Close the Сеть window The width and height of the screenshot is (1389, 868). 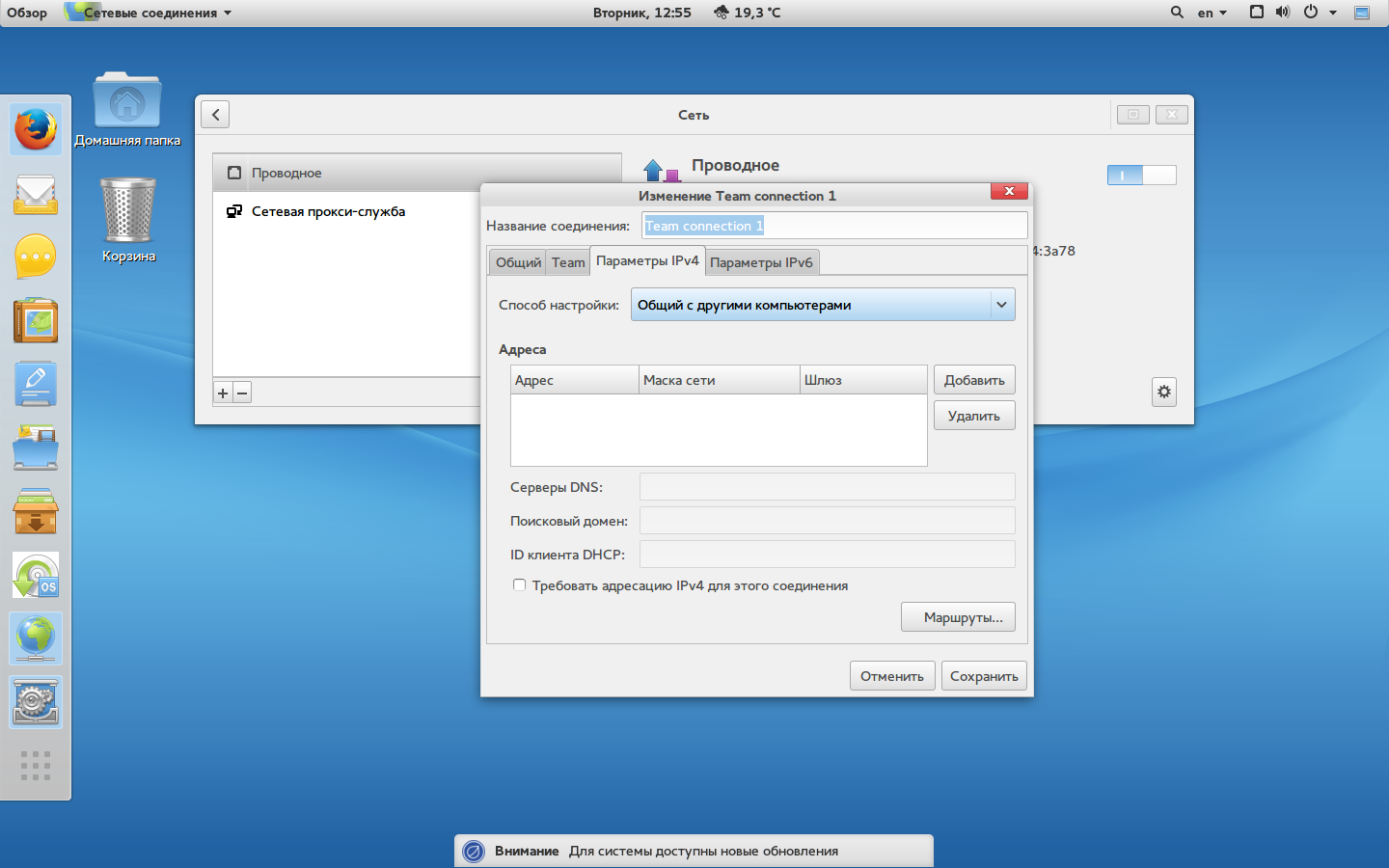(x=1172, y=115)
